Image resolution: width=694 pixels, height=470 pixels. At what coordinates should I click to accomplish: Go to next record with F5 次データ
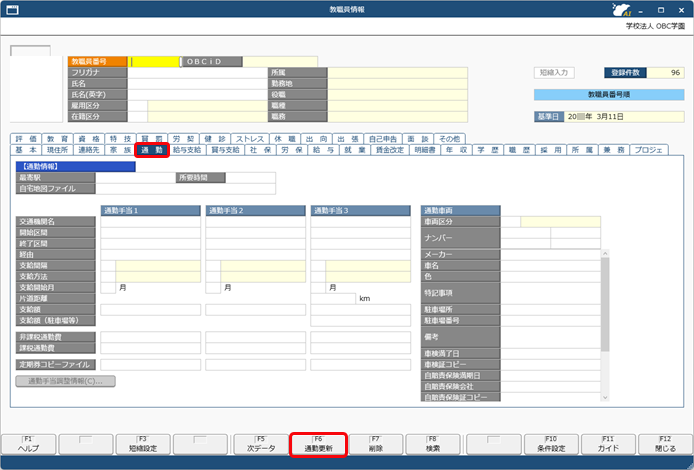coord(260,444)
